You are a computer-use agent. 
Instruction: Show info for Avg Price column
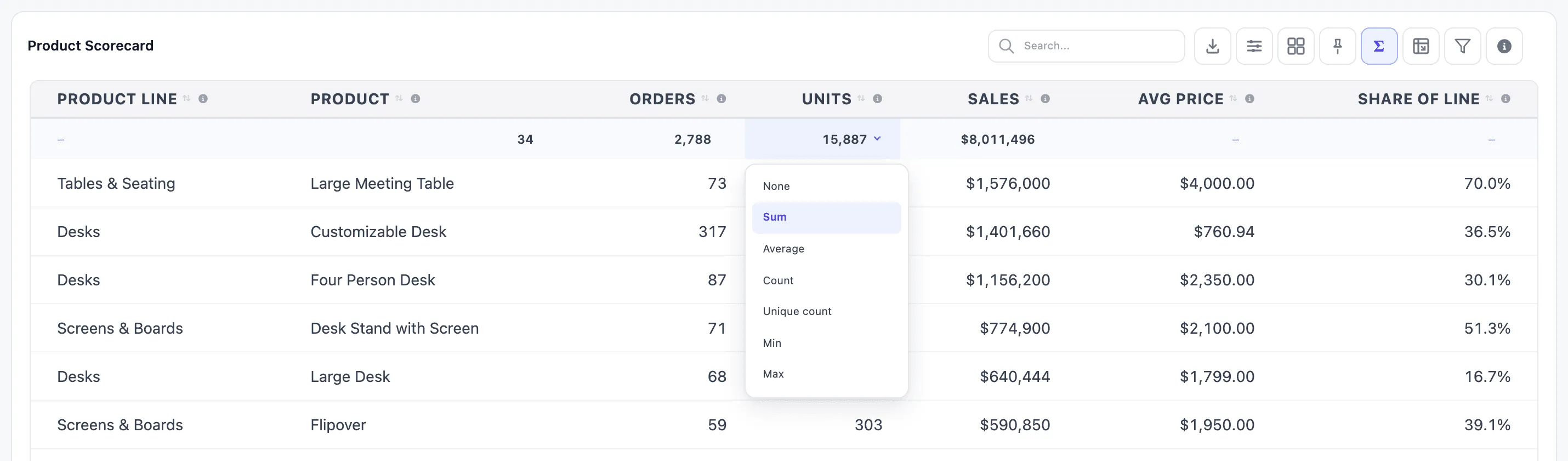[1249, 99]
